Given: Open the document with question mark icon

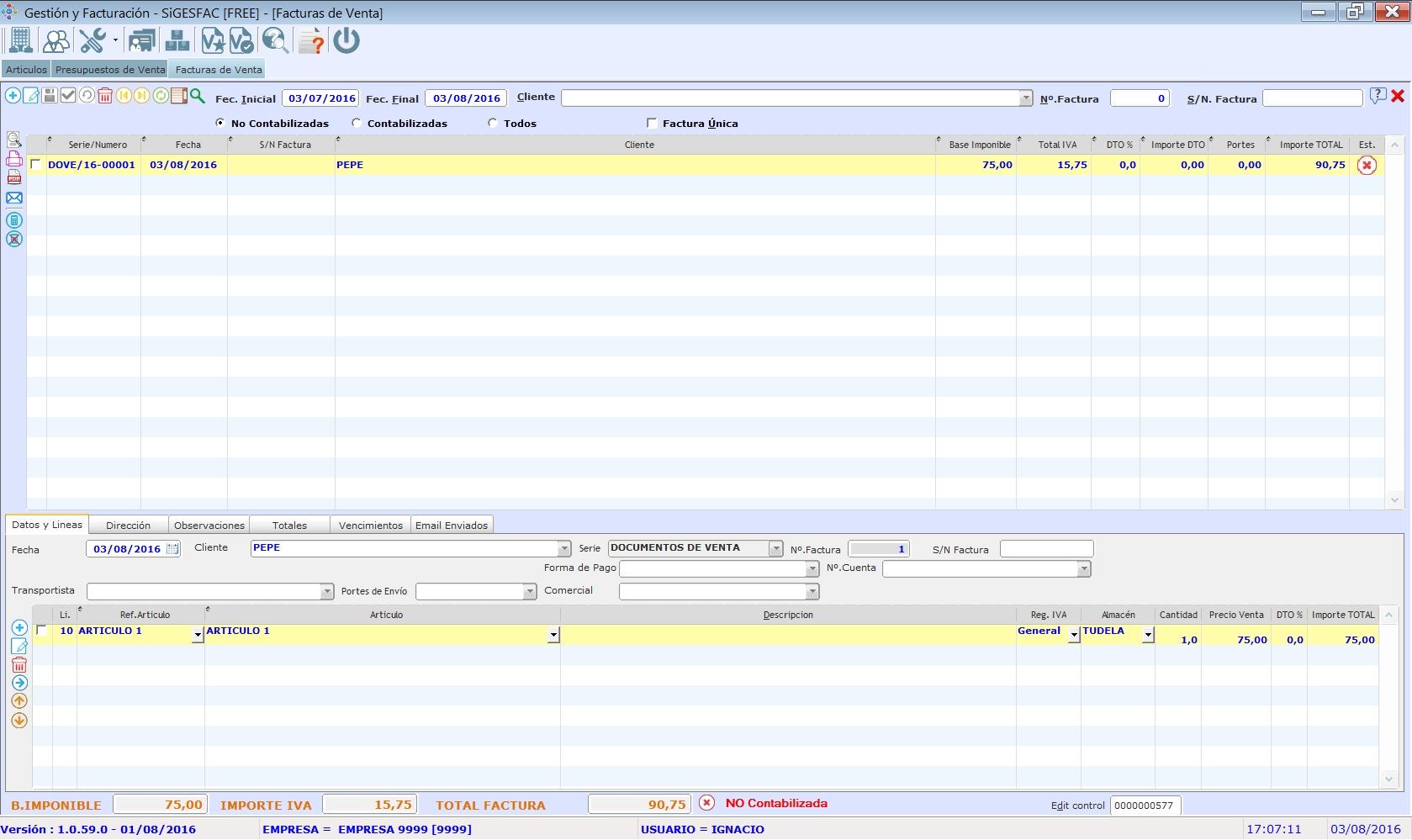Looking at the screenshot, I should (311, 40).
